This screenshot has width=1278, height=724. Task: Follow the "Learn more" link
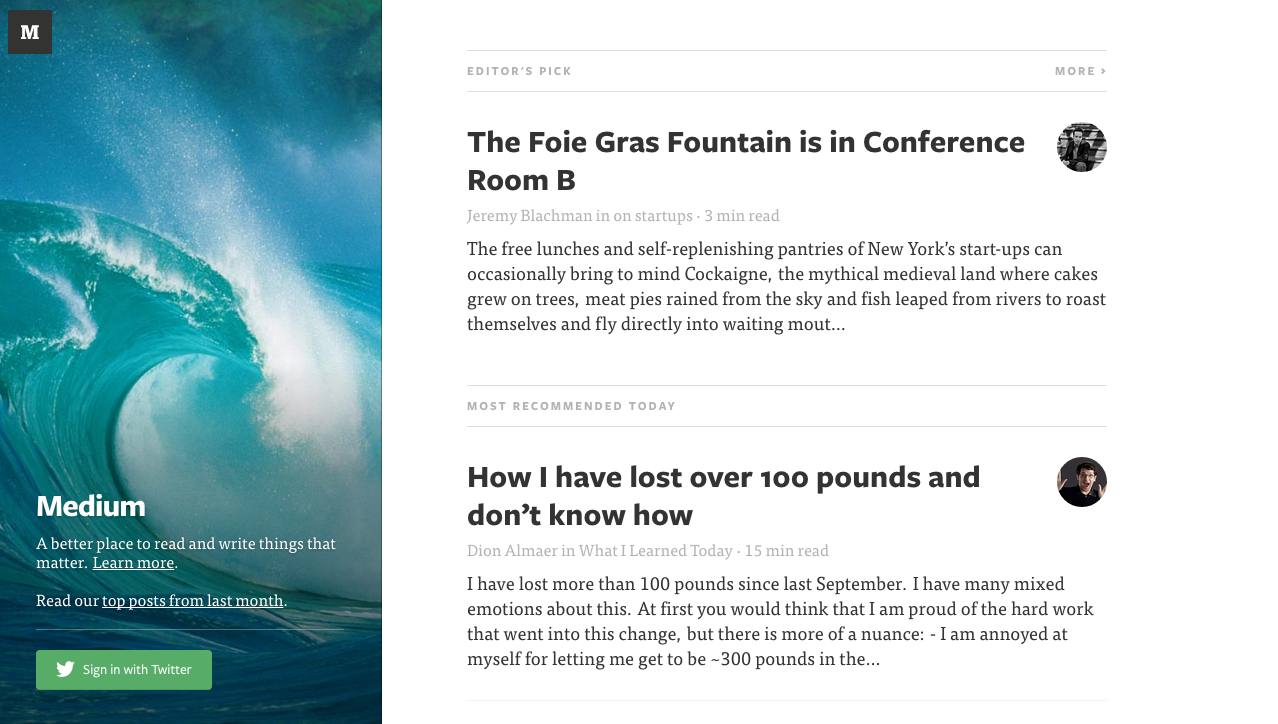pyautogui.click(x=133, y=562)
